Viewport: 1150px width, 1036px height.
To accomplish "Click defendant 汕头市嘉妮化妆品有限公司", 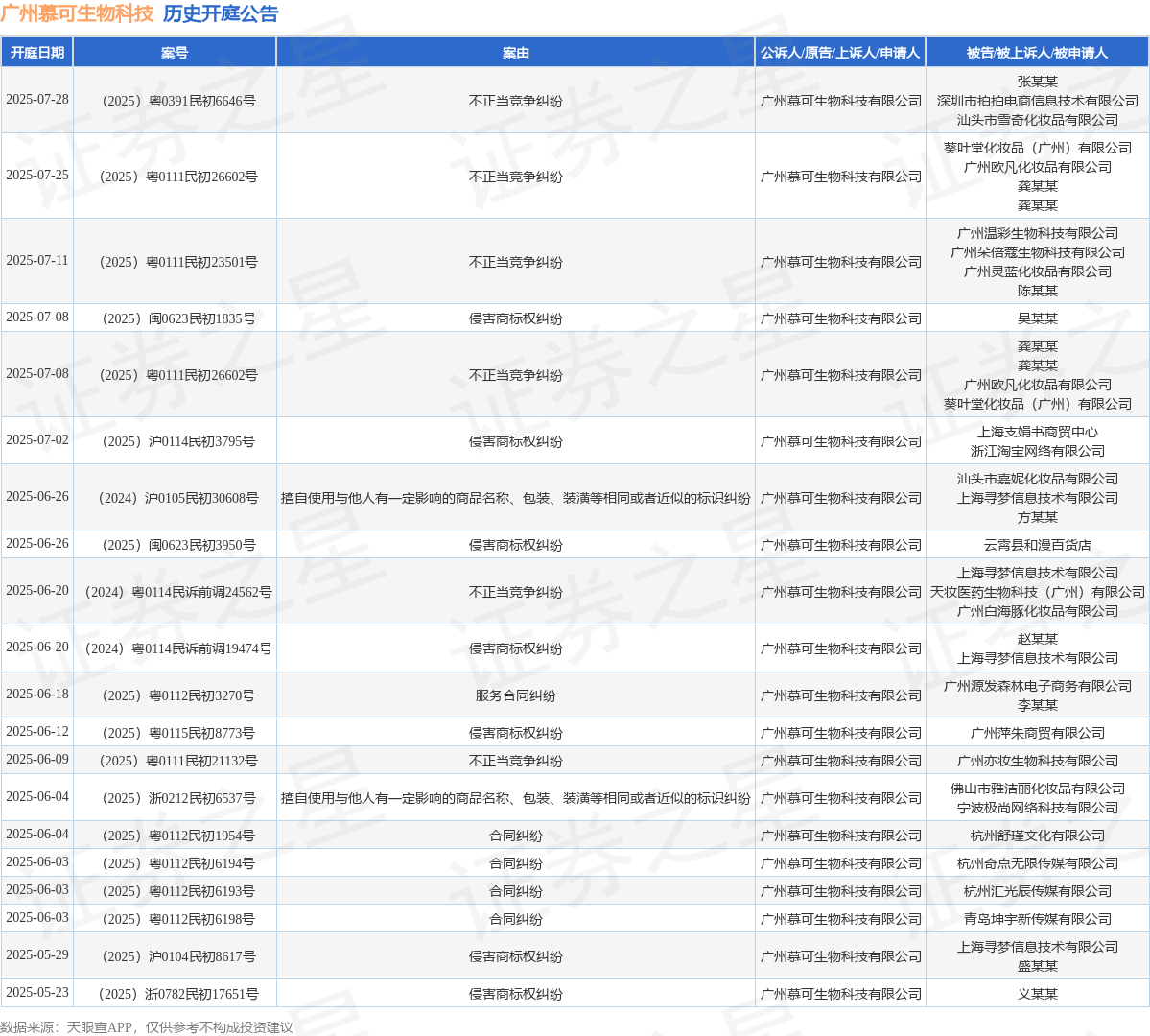I will 1037,479.
